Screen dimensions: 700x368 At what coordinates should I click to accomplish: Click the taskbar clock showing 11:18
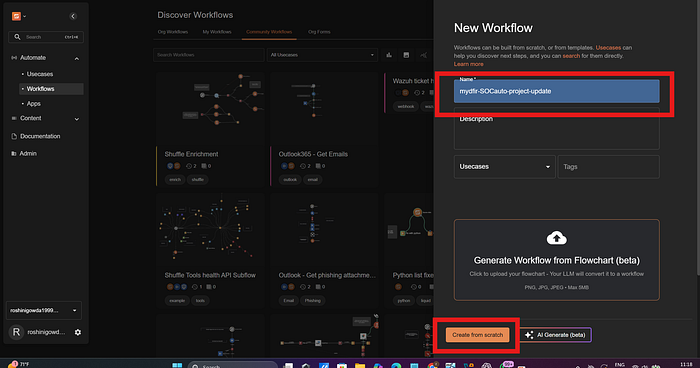click(x=687, y=365)
